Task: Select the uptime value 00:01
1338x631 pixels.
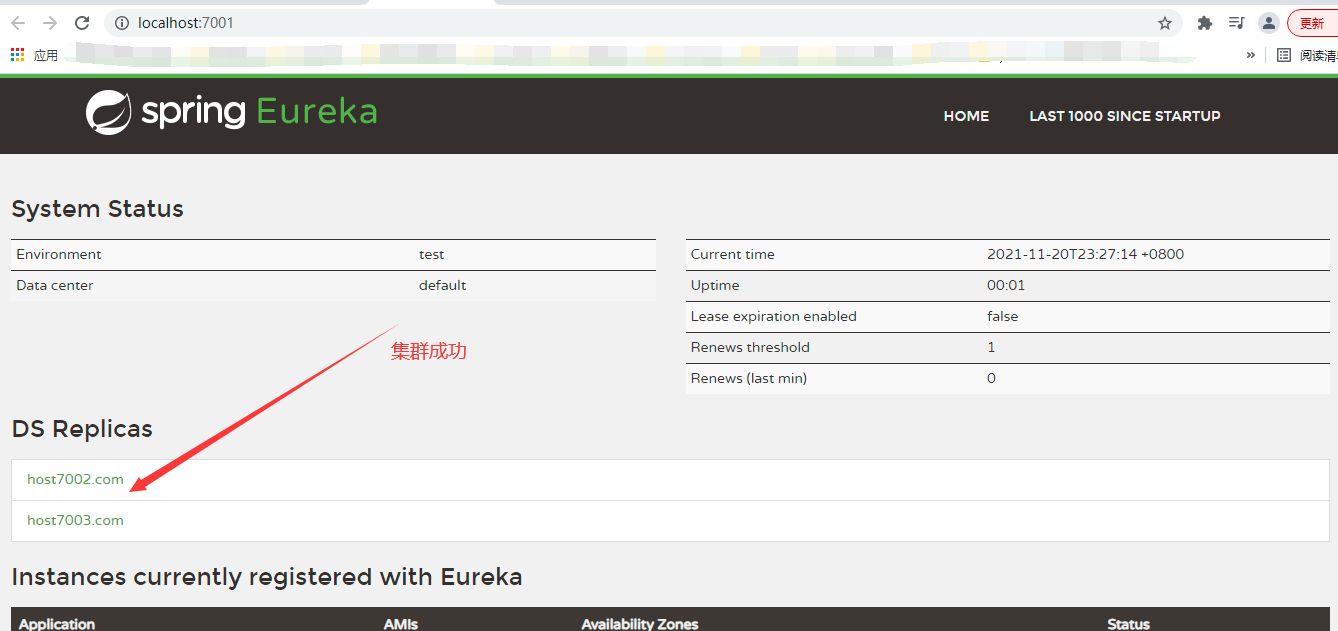Action: coord(1006,285)
